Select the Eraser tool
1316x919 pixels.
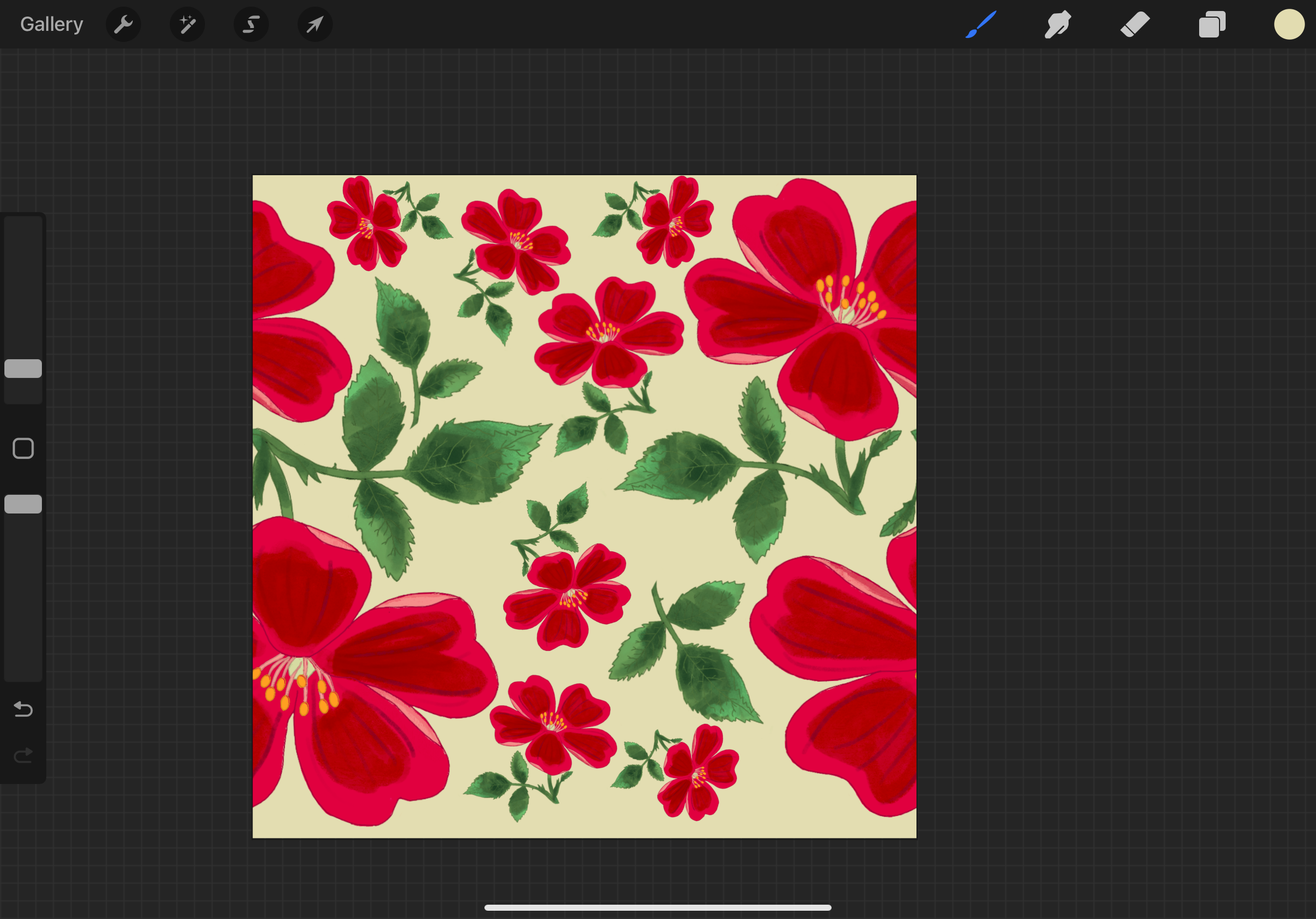point(1135,25)
